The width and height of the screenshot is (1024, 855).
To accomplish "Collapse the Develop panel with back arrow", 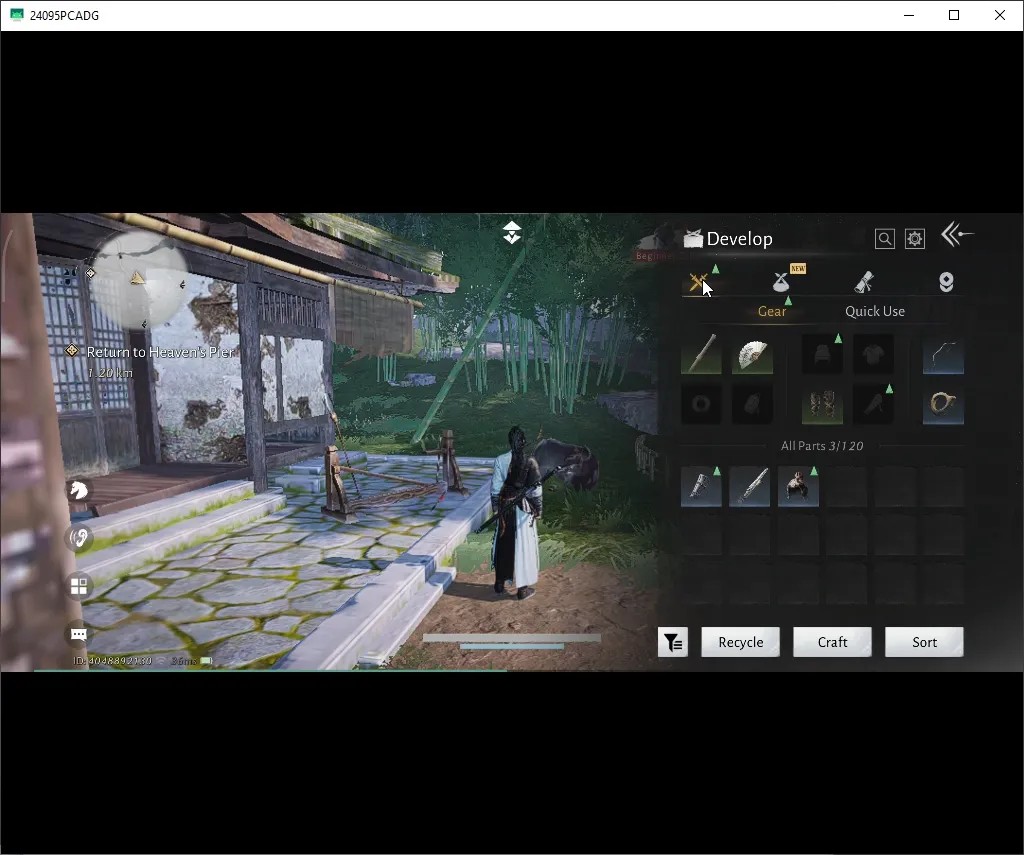I will (x=957, y=234).
